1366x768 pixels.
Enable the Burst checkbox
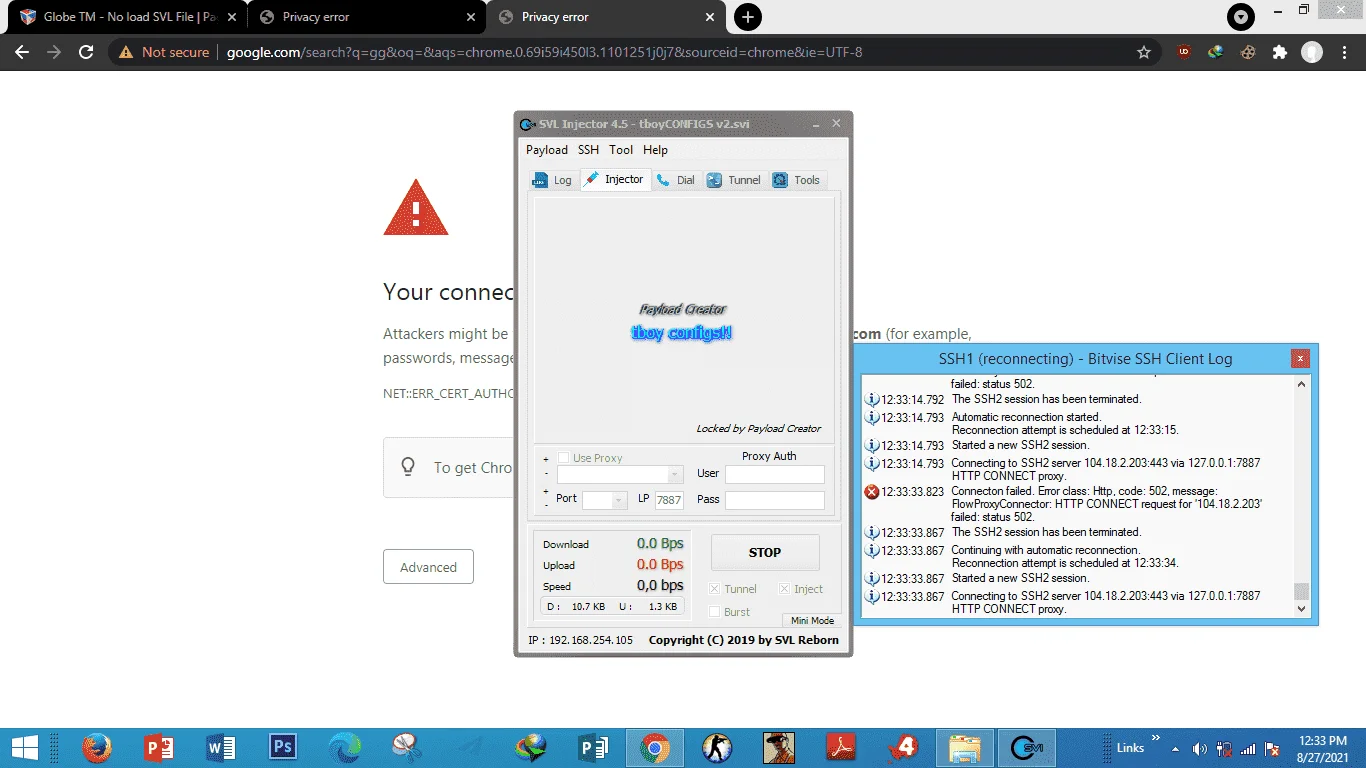(714, 612)
